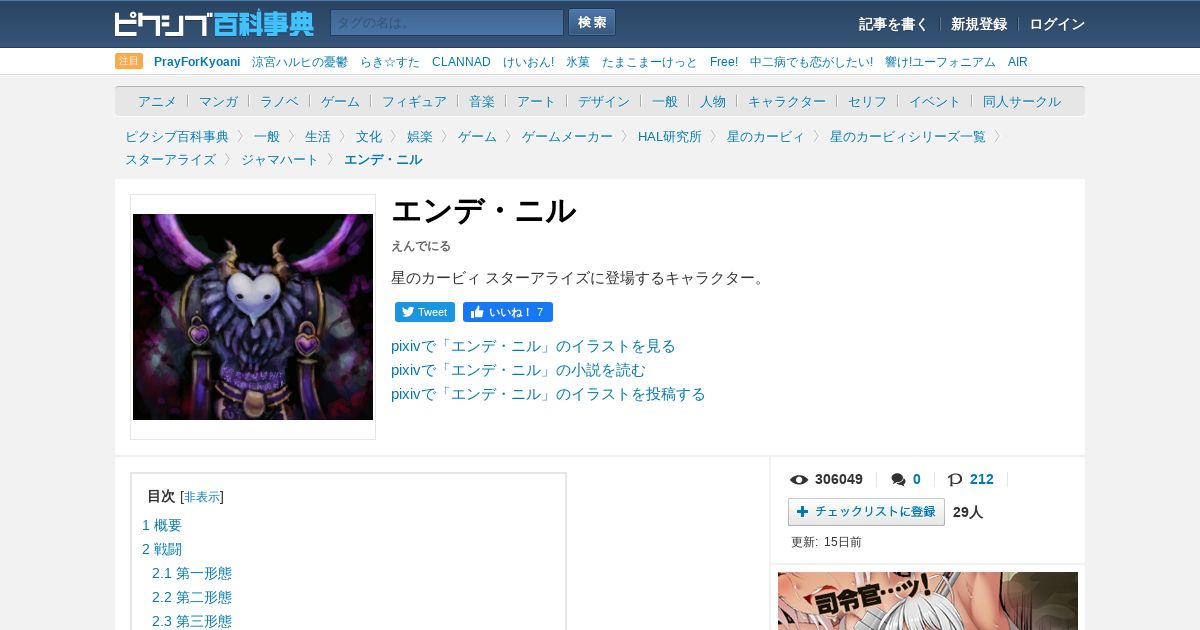Open 涼宮ハルヒの憂鬱 trending tag

(300, 62)
